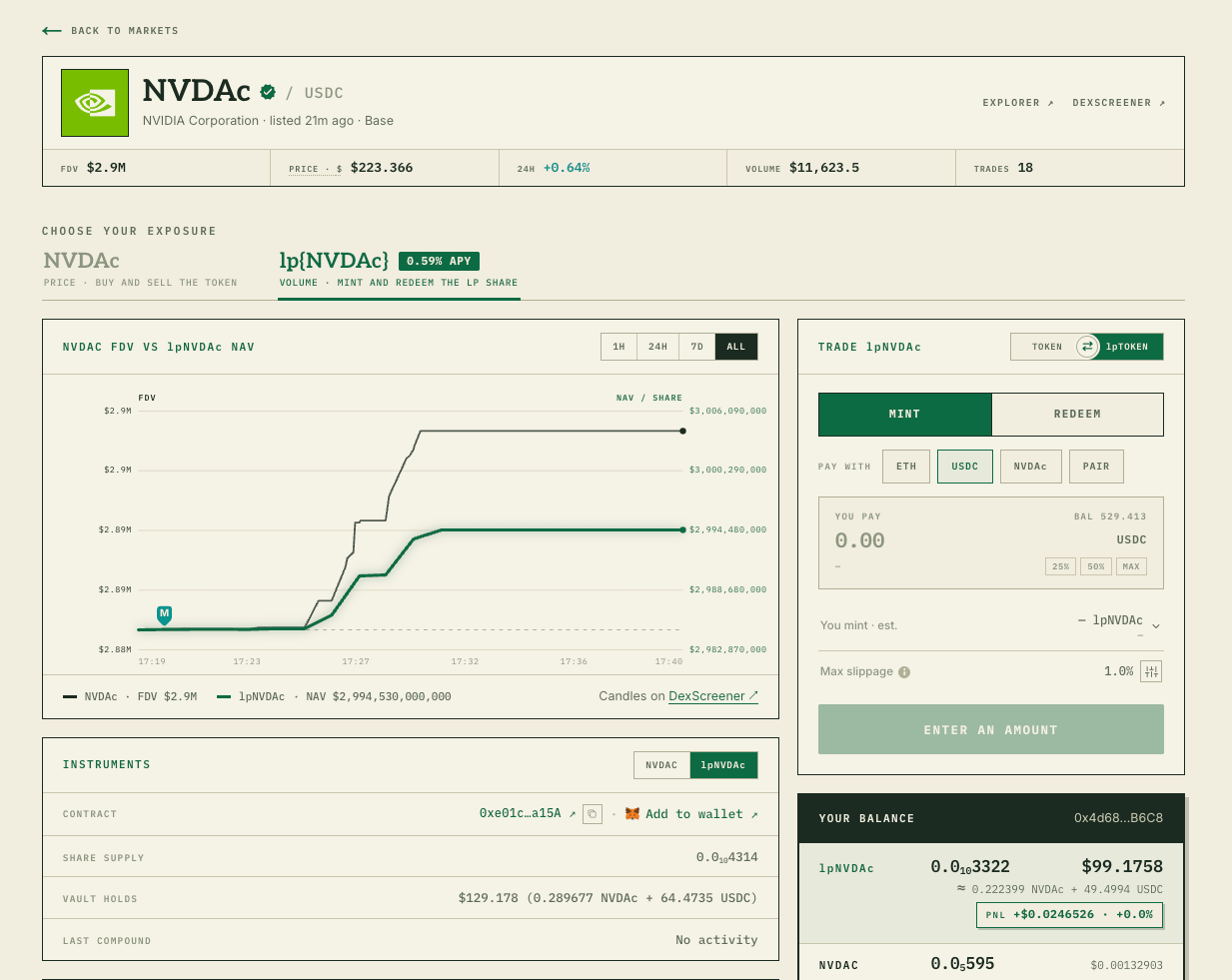Click the share supply value

tap(726, 857)
